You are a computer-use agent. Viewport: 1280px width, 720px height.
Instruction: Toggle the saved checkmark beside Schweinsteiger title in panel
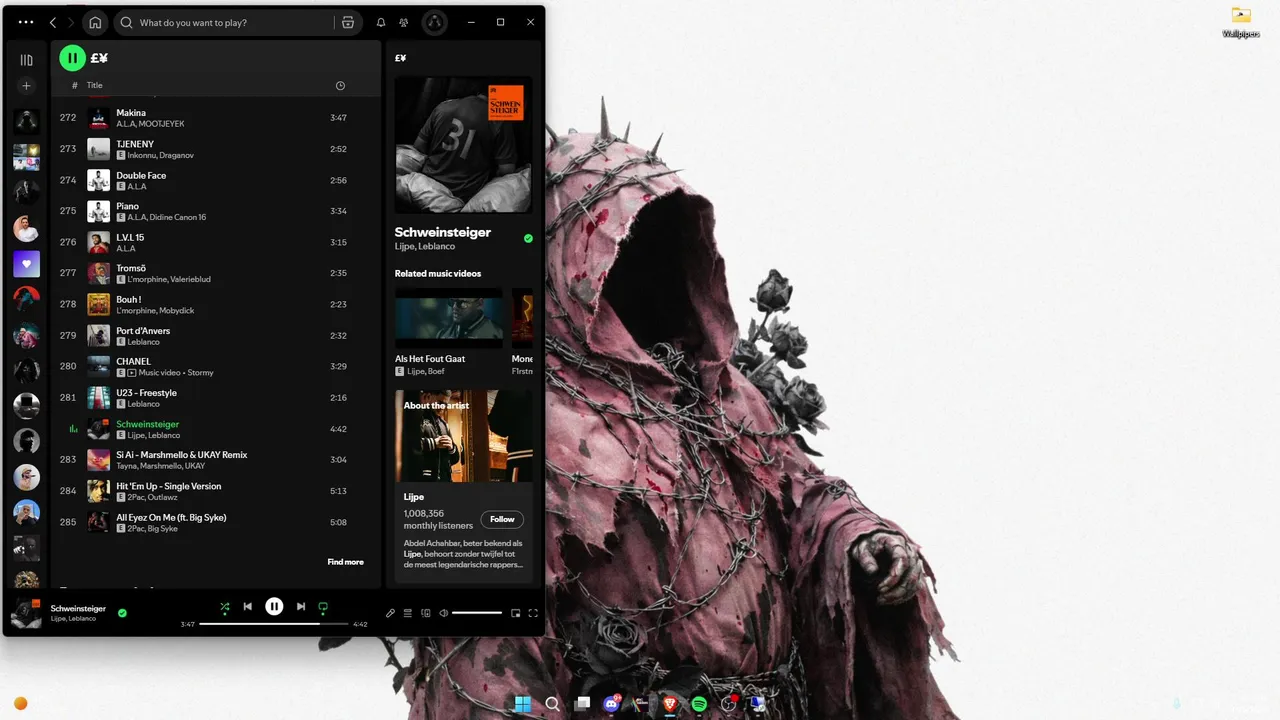click(x=528, y=238)
